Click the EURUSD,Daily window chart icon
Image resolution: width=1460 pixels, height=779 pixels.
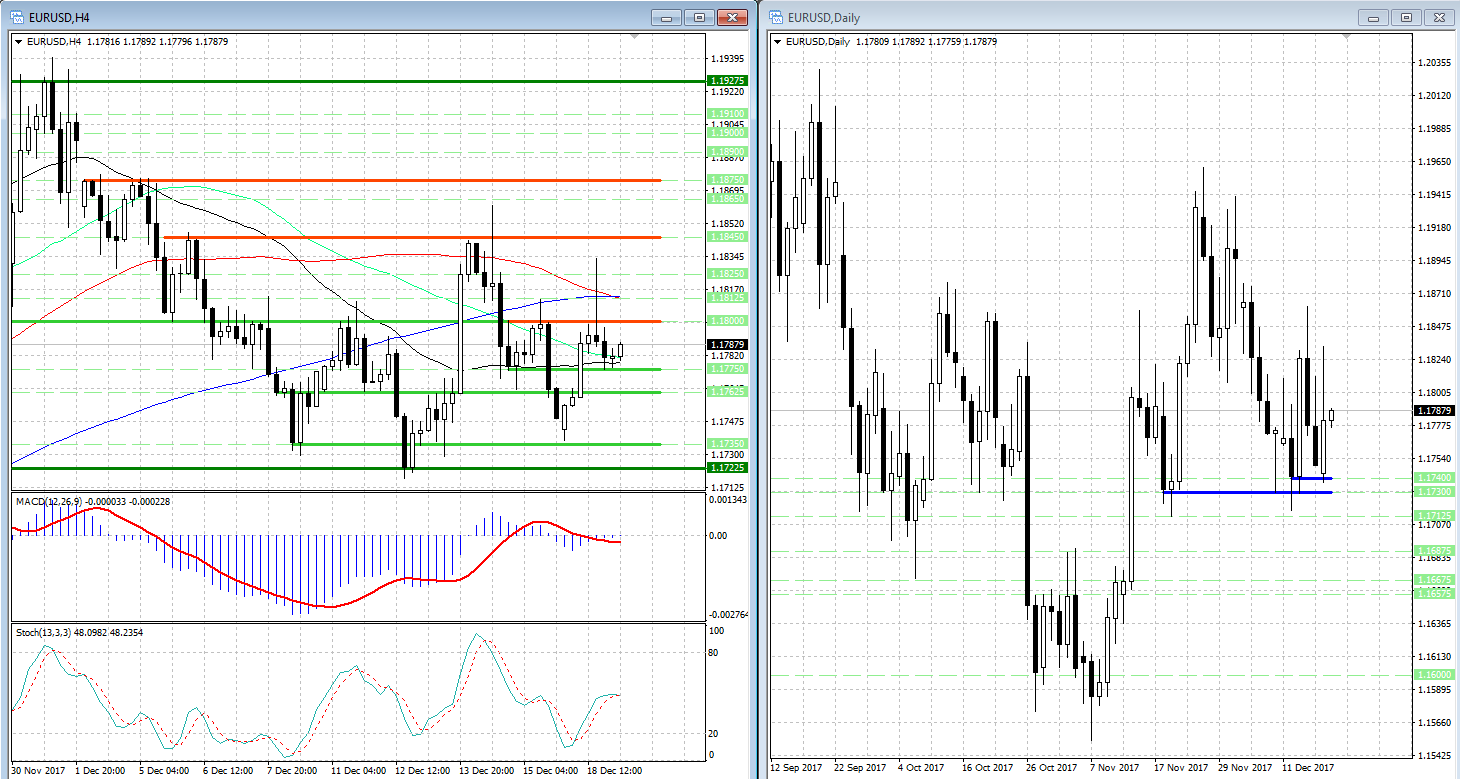point(775,17)
